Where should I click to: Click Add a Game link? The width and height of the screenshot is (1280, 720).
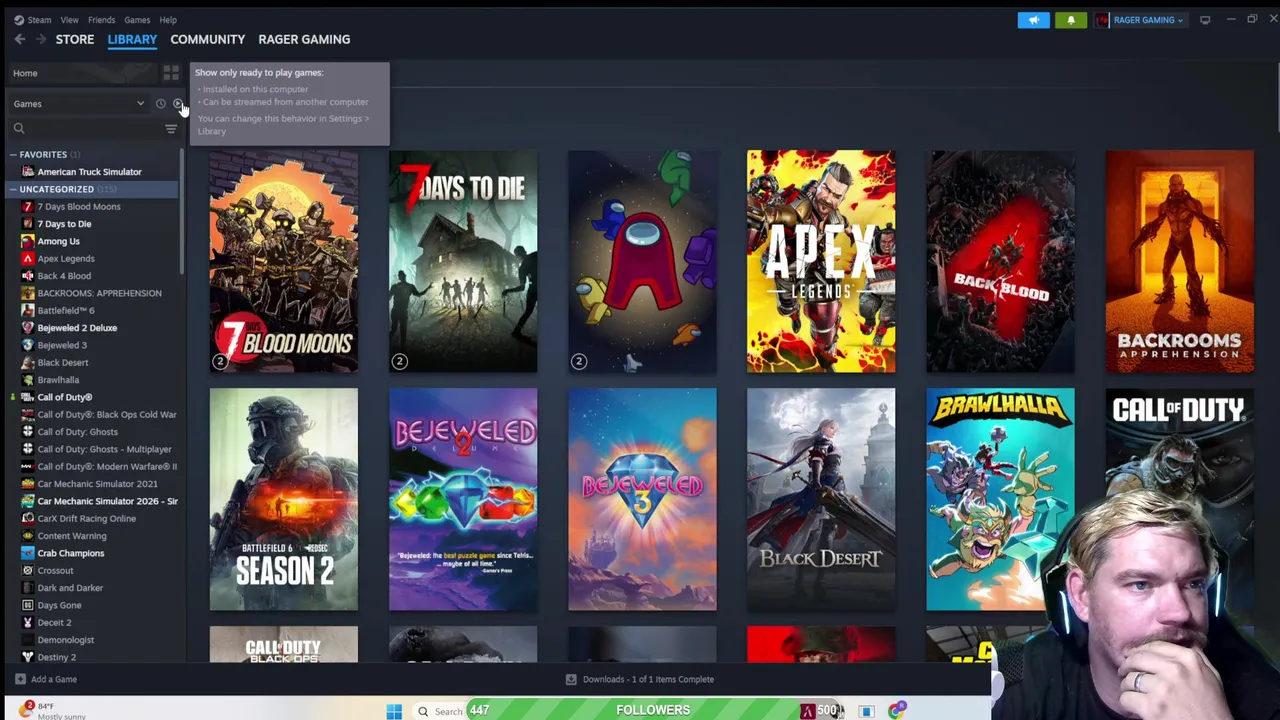(x=54, y=679)
